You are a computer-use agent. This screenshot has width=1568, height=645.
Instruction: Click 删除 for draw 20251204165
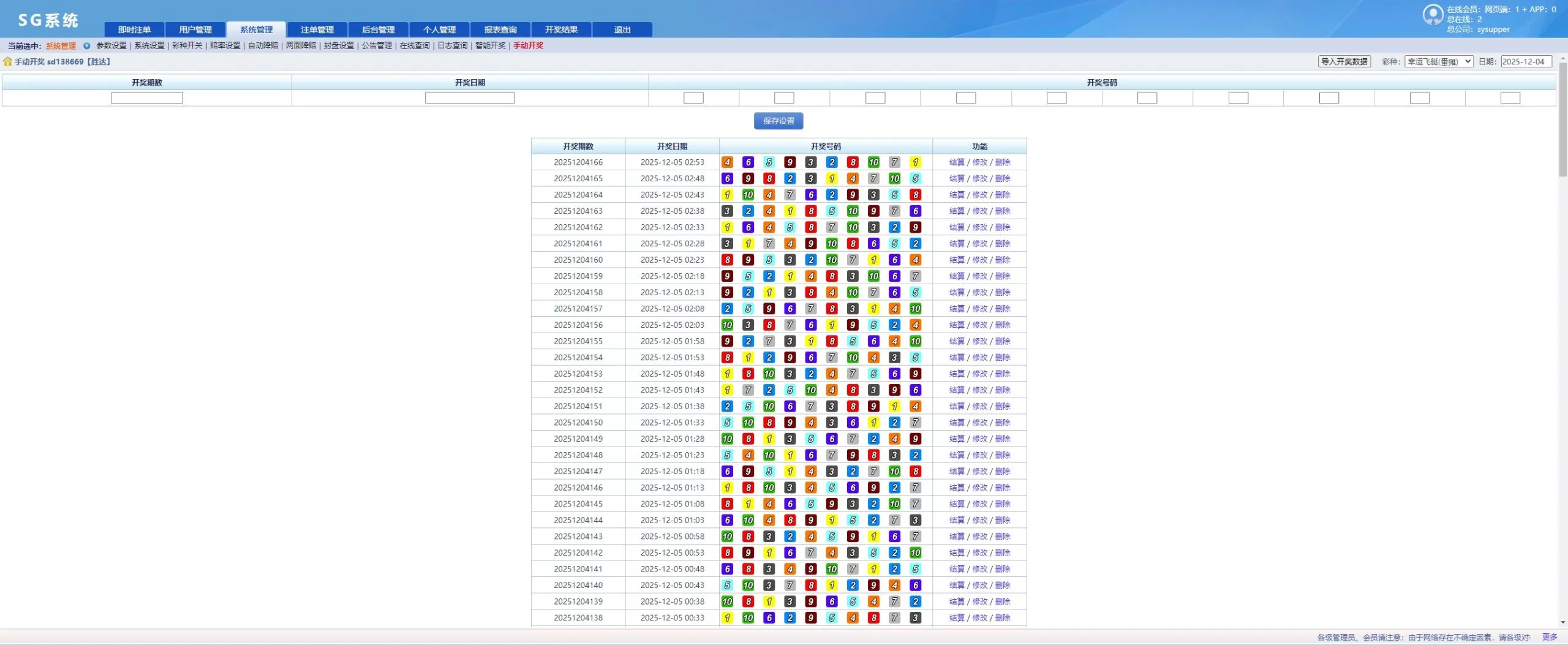[1002, 179]
